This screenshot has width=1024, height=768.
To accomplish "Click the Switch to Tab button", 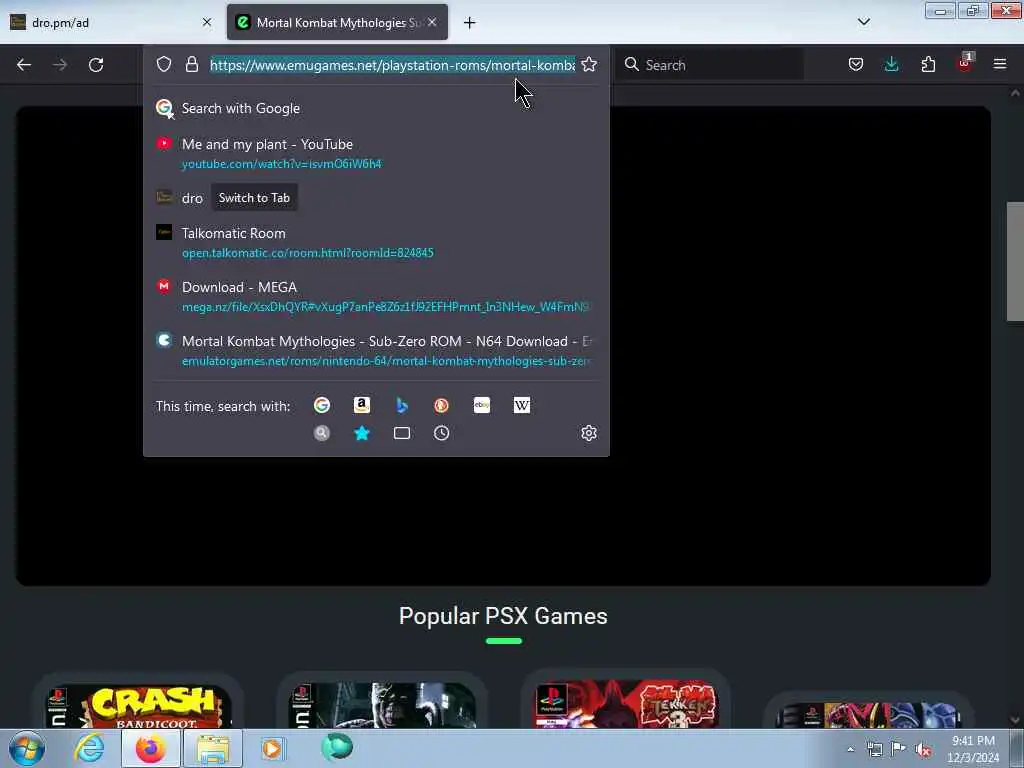I will tap(254, 198).
